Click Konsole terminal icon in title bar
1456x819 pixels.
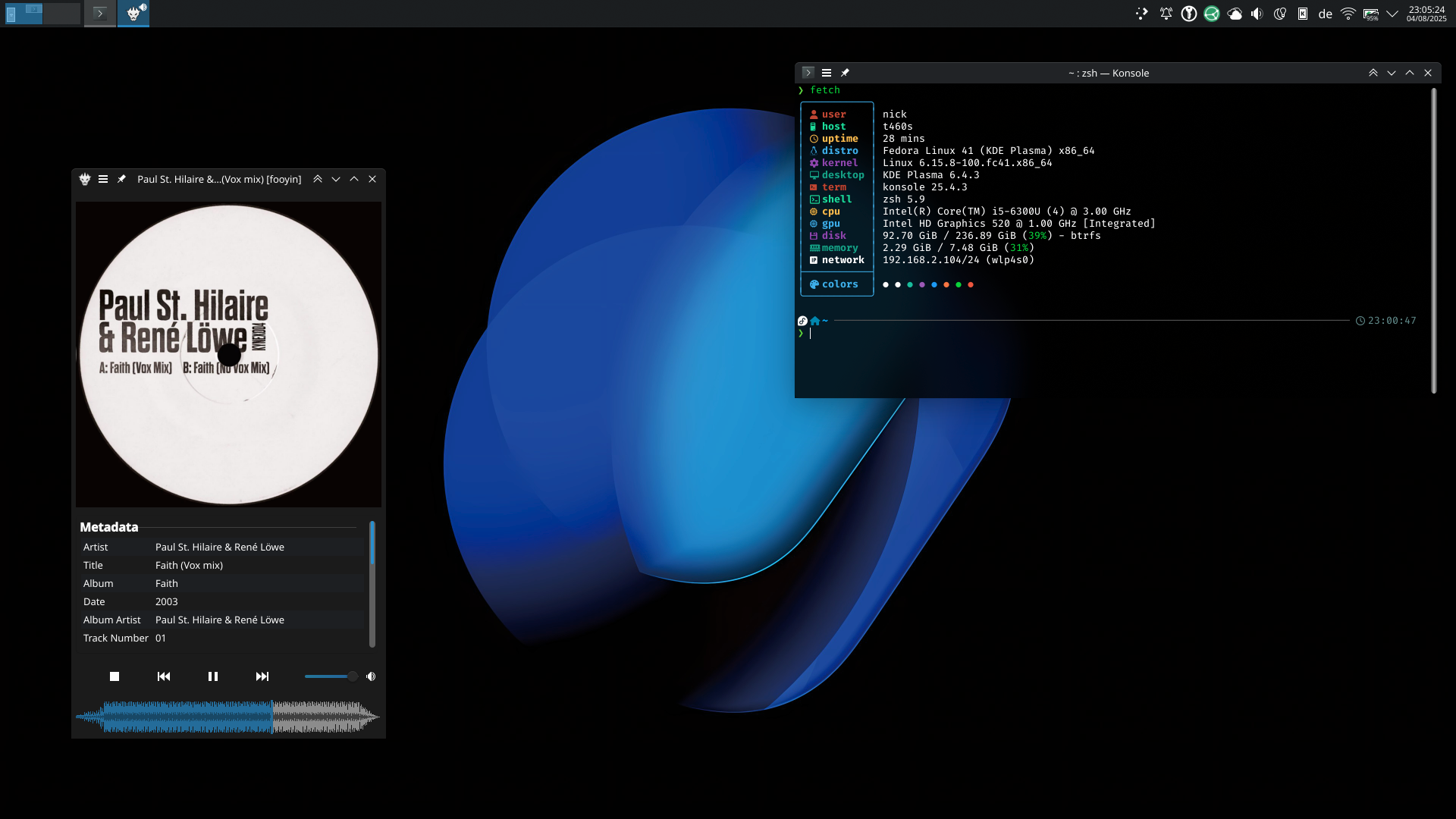pyautogui.click(x=808, y=73)
